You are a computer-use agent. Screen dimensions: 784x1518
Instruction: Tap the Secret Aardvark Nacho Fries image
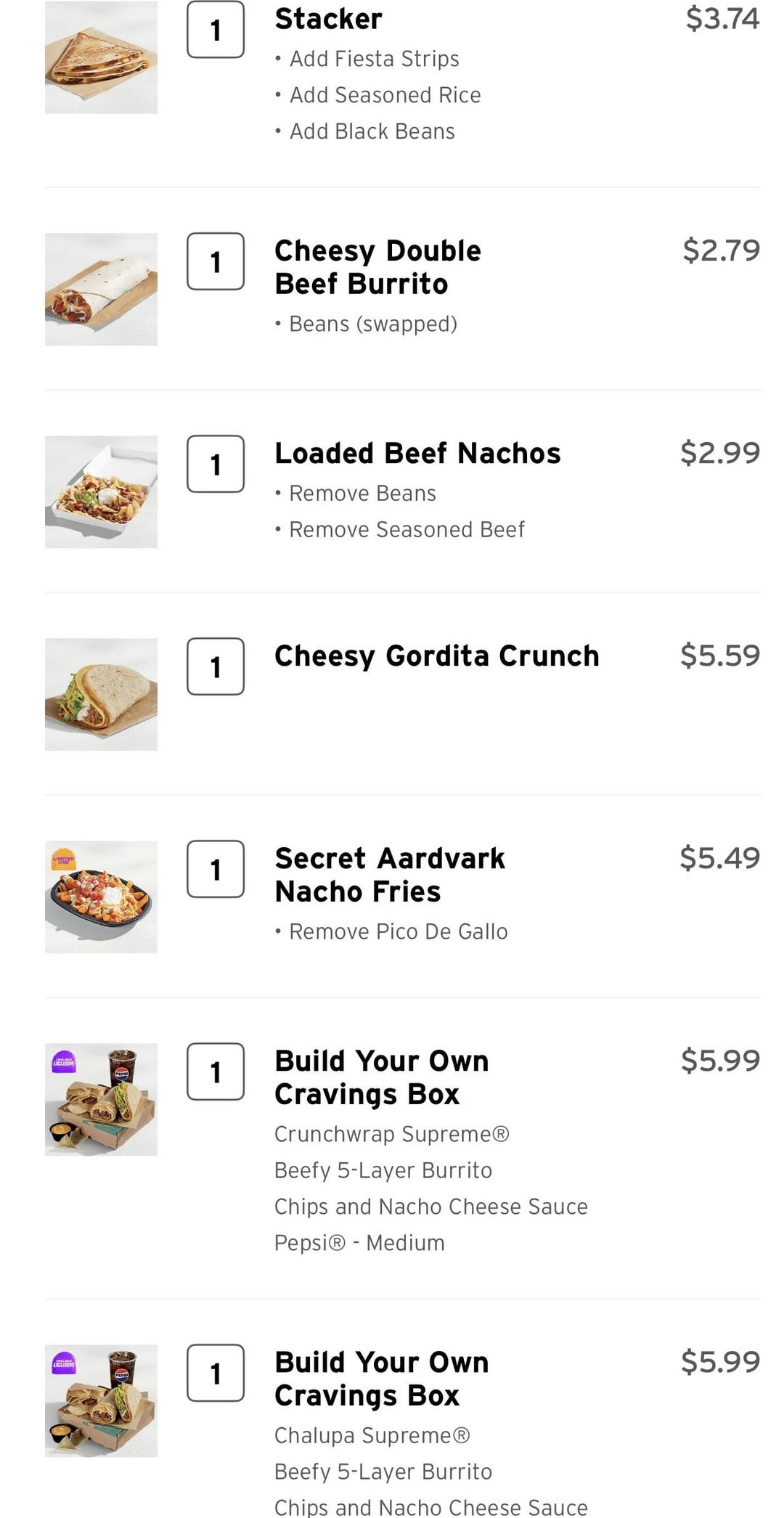[x=101, y=897]
